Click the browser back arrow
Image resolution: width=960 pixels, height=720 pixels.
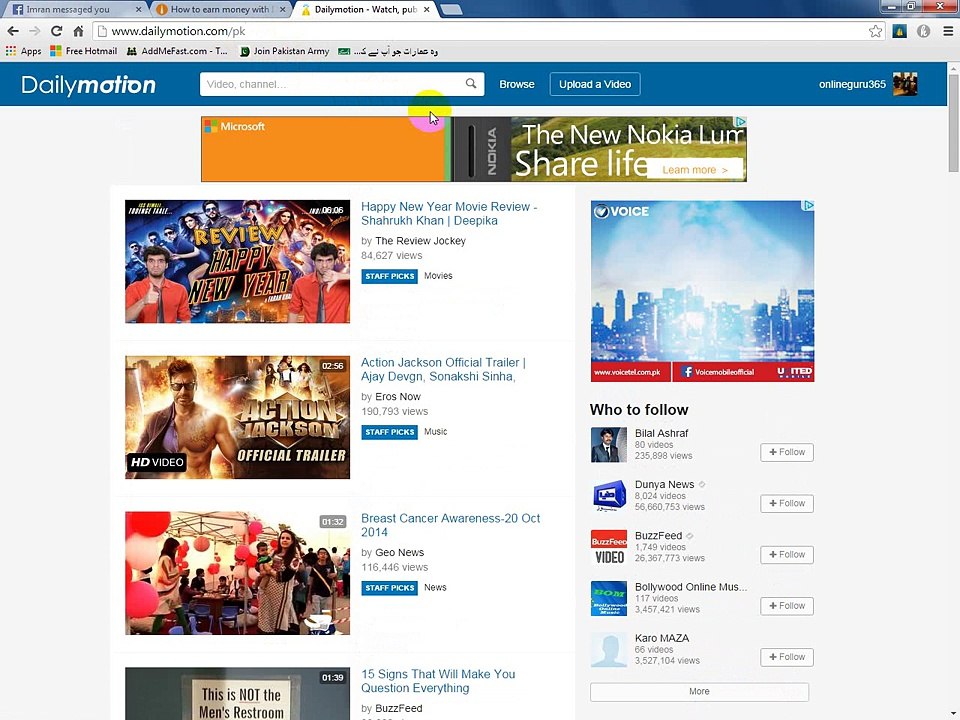click(13, 31)
